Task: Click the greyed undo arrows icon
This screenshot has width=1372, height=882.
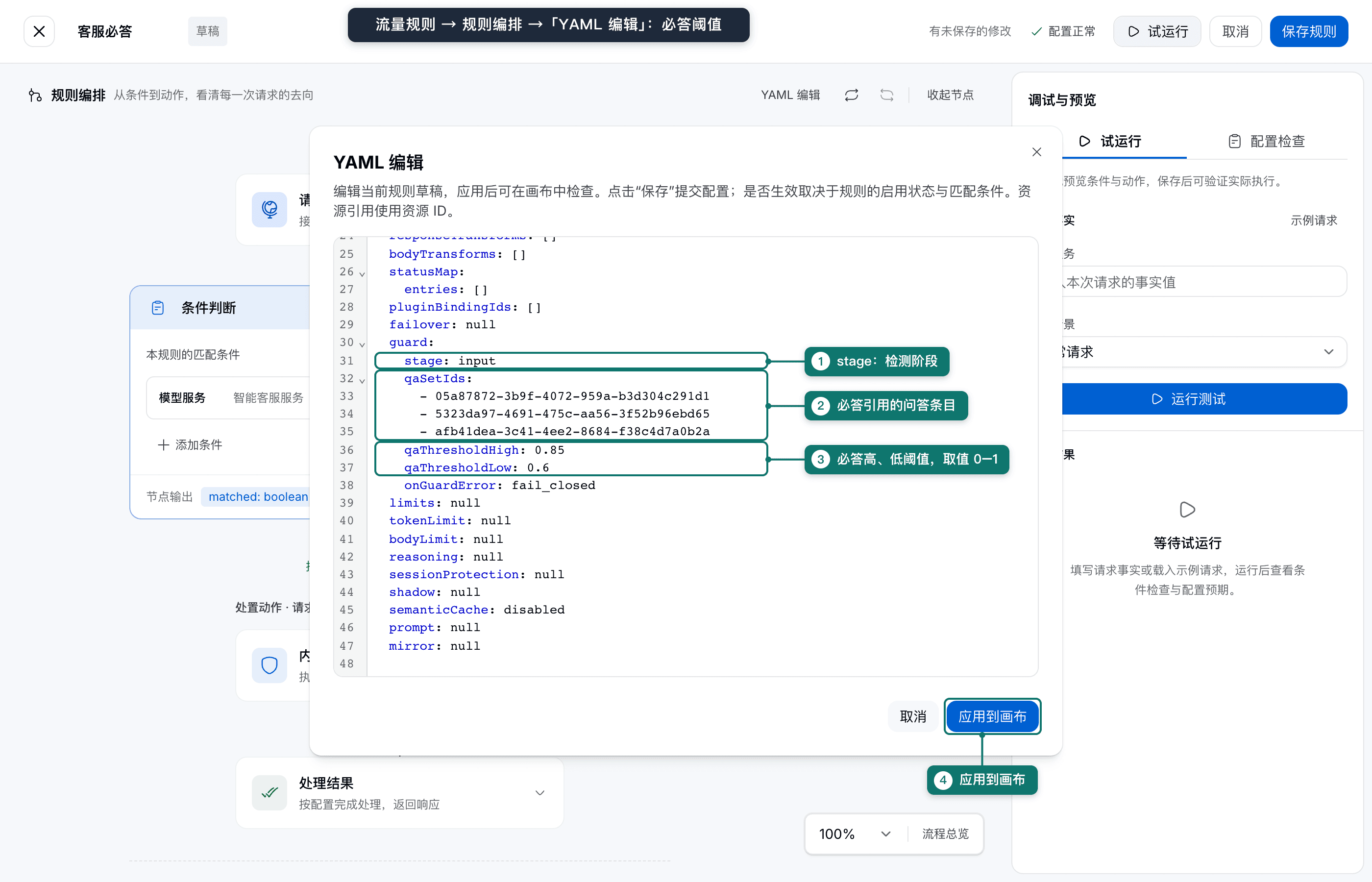Action: [886, 95]
